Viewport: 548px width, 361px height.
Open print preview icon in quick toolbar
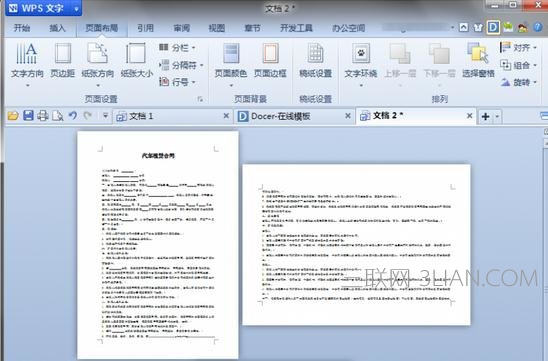pos(57,116)
